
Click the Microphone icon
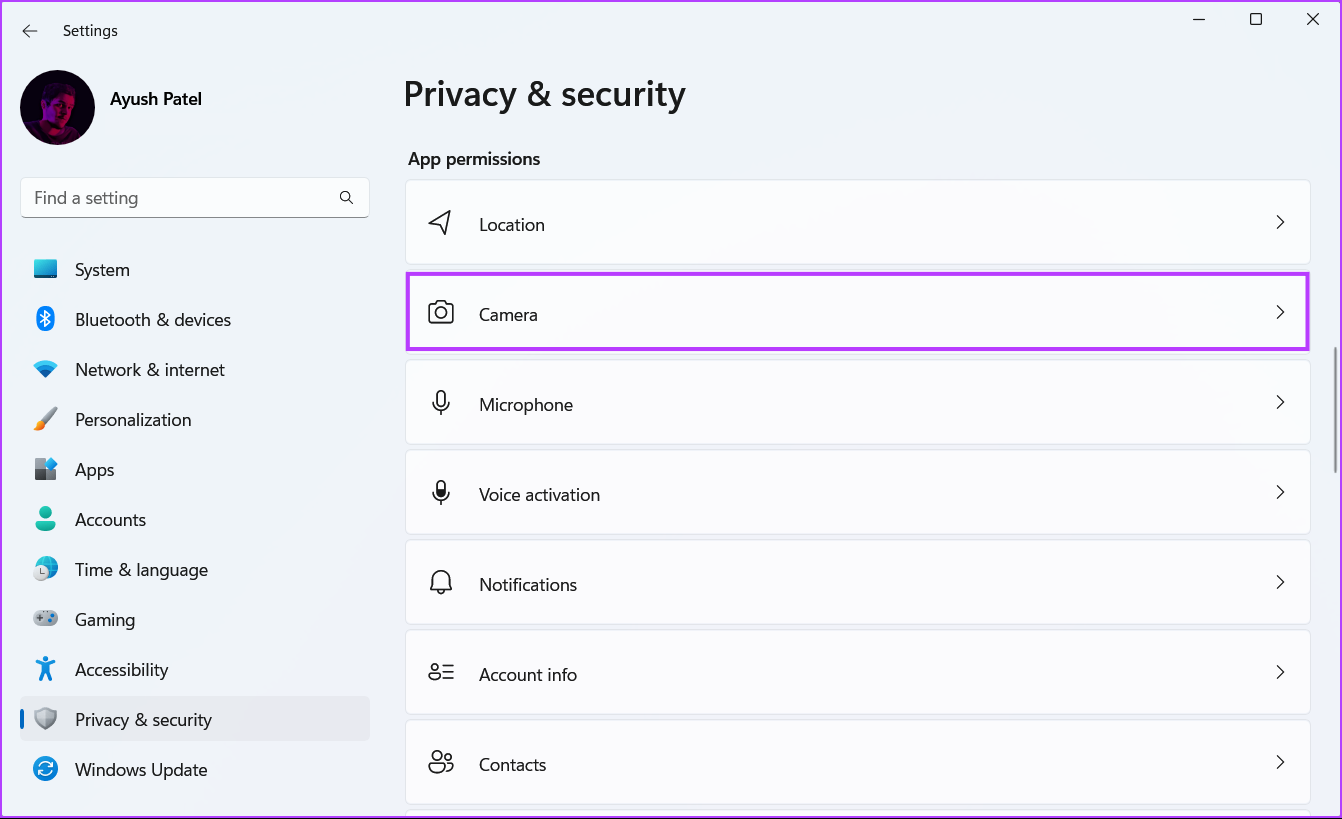tap(441, 402)
